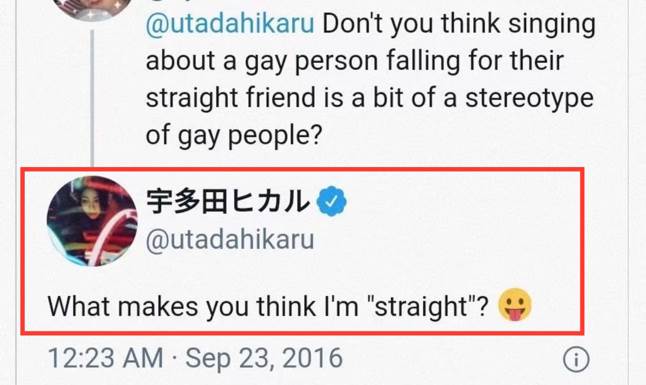Click the vertical thread line connecting the tweets
This screenshot has width=646, height=385.
click(x=92, y=98)
